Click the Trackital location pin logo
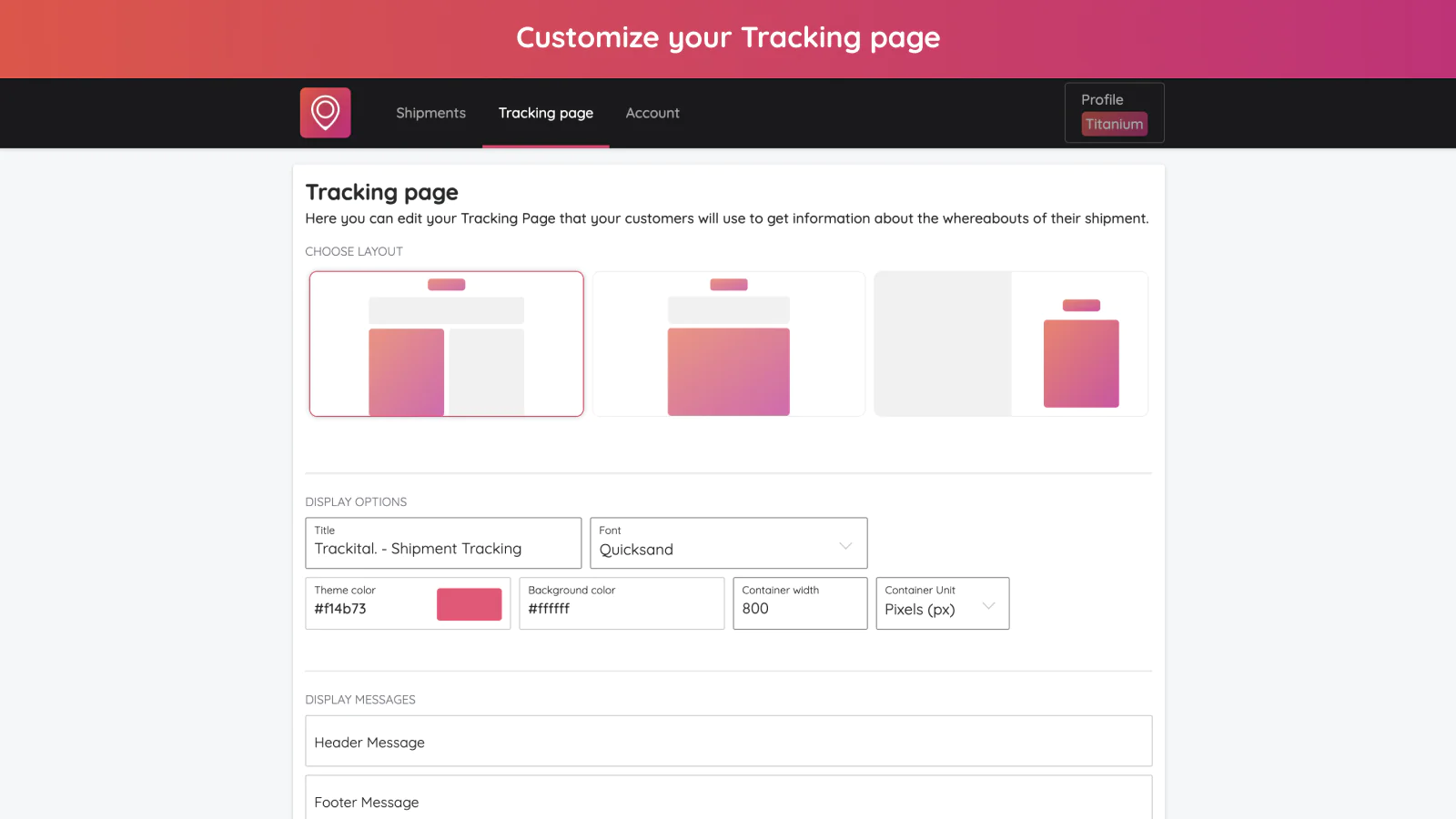The height and width of the screenshot is (819, 1456). tap(325, 113)
